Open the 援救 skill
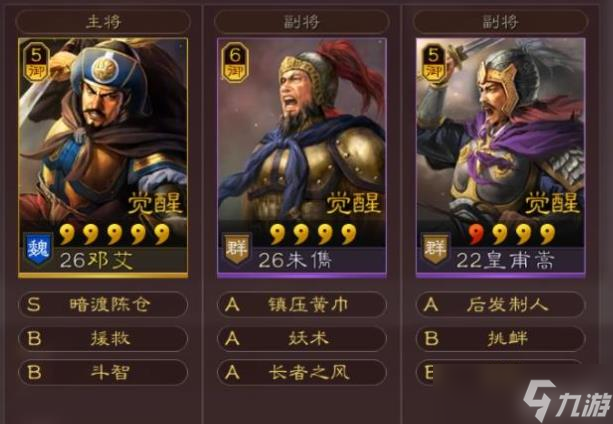This screenshot has height=424, width=613. [103, 338]
